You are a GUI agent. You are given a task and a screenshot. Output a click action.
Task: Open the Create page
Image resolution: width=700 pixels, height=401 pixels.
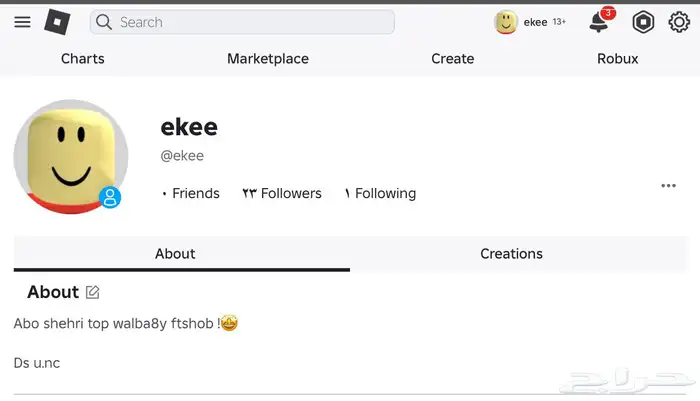pos(452,59)
